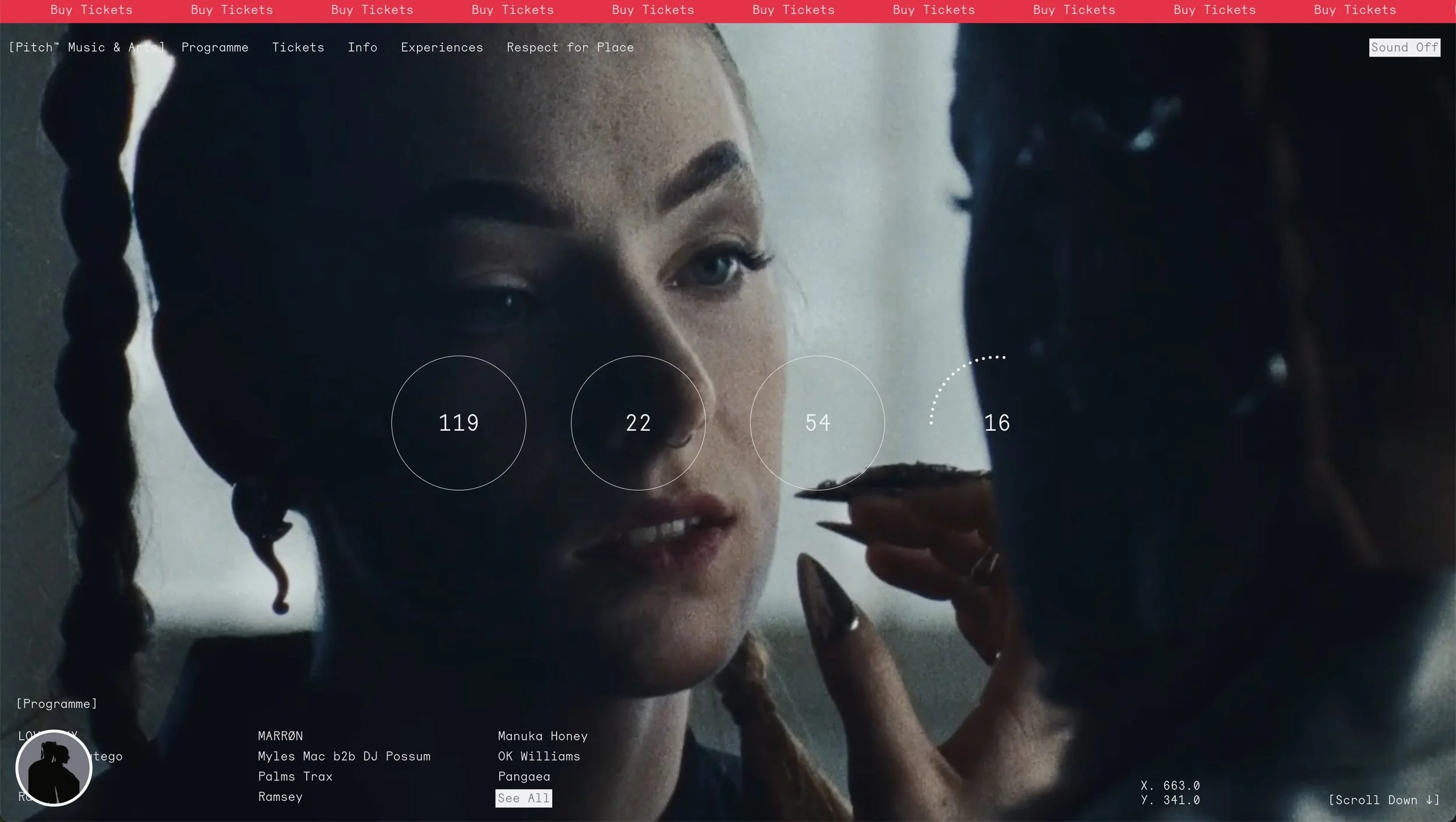Screen dimensions: 1456x822
Task: Click the 22 countdown circle
Action: 638,423
